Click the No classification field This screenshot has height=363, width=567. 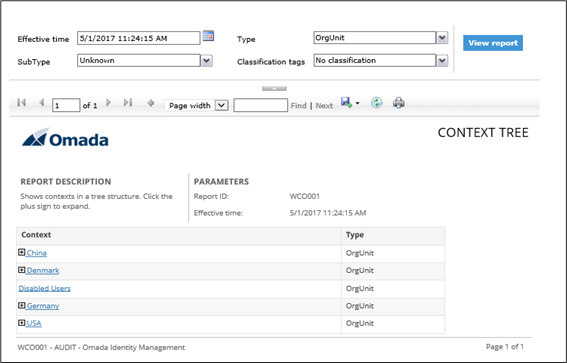375,60
